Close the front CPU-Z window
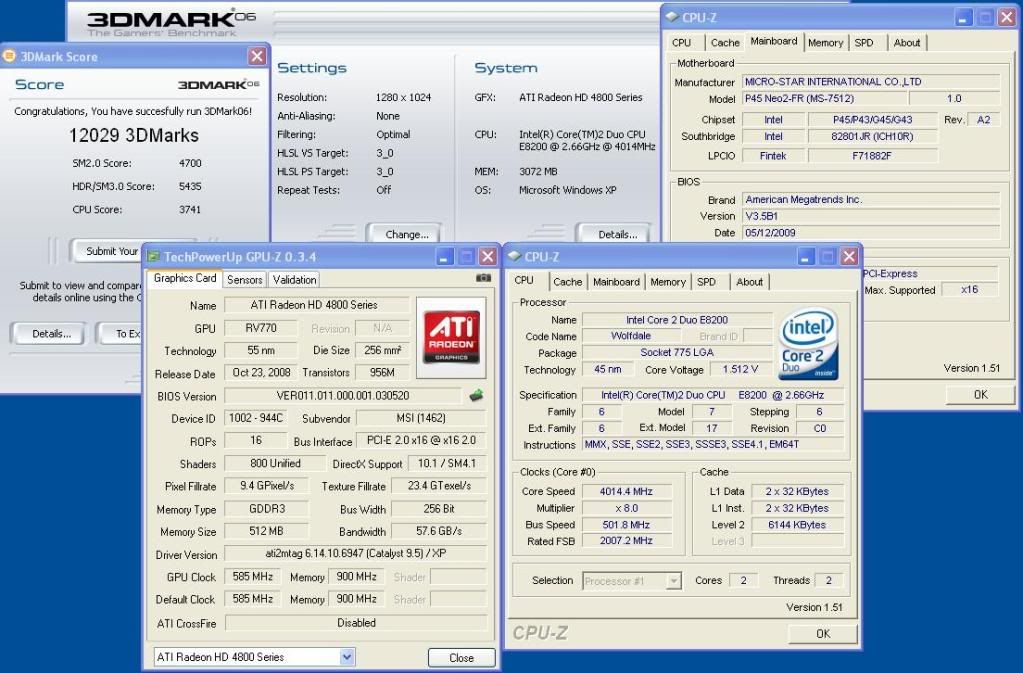 [x=849, y=256]
